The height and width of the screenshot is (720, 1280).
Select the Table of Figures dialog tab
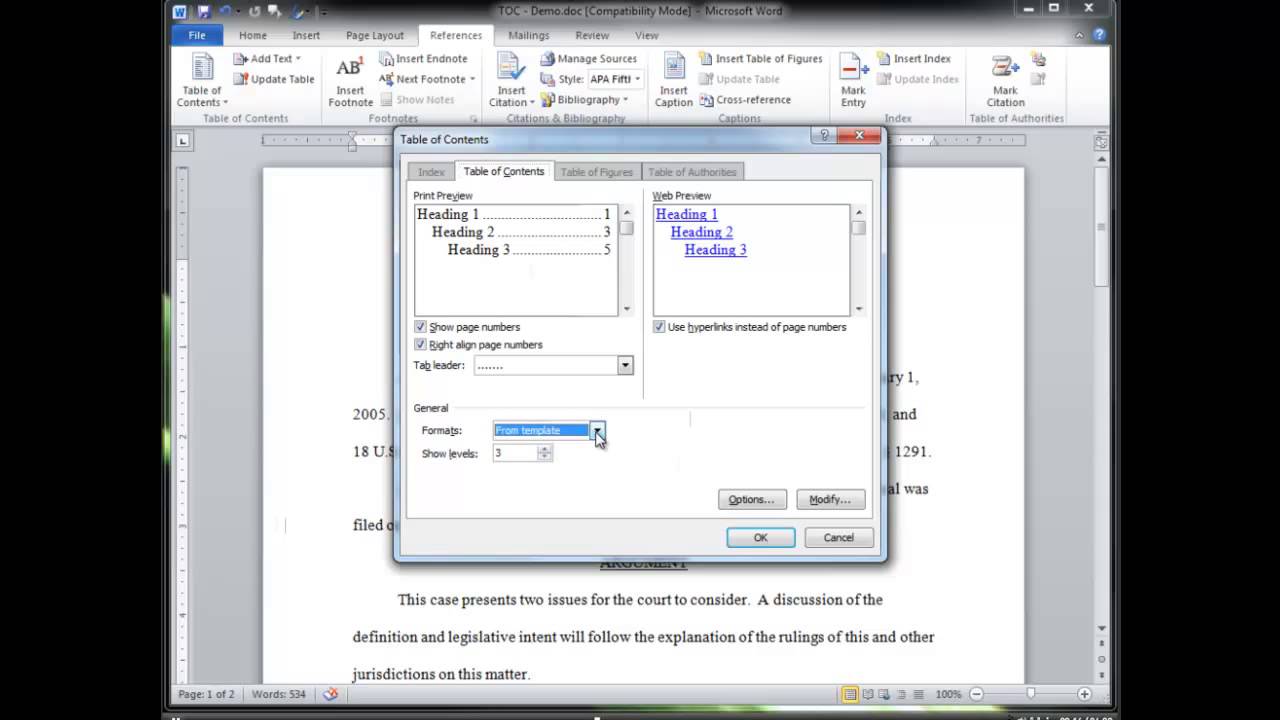point(597,172)
